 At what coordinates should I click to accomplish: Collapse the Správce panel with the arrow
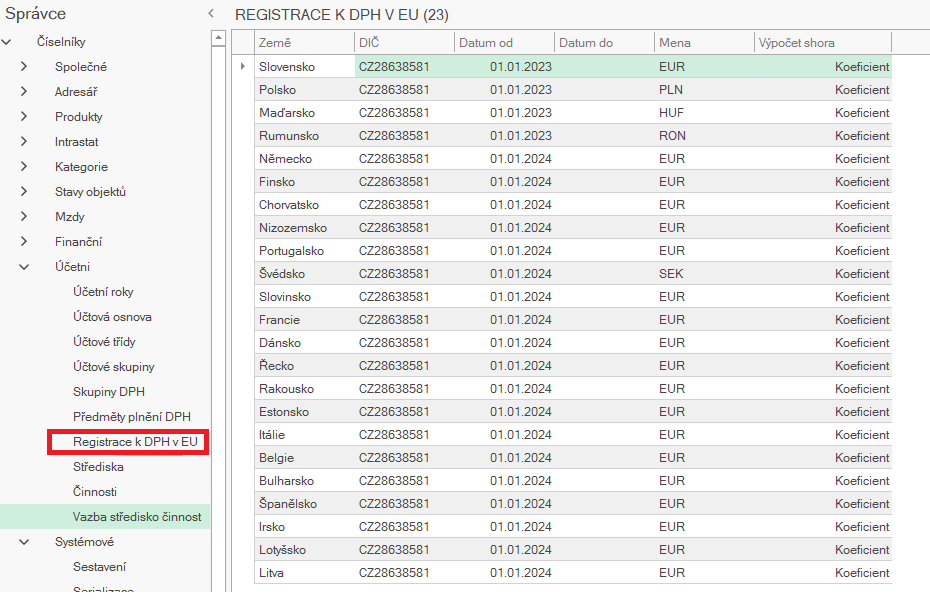point(211,14)
